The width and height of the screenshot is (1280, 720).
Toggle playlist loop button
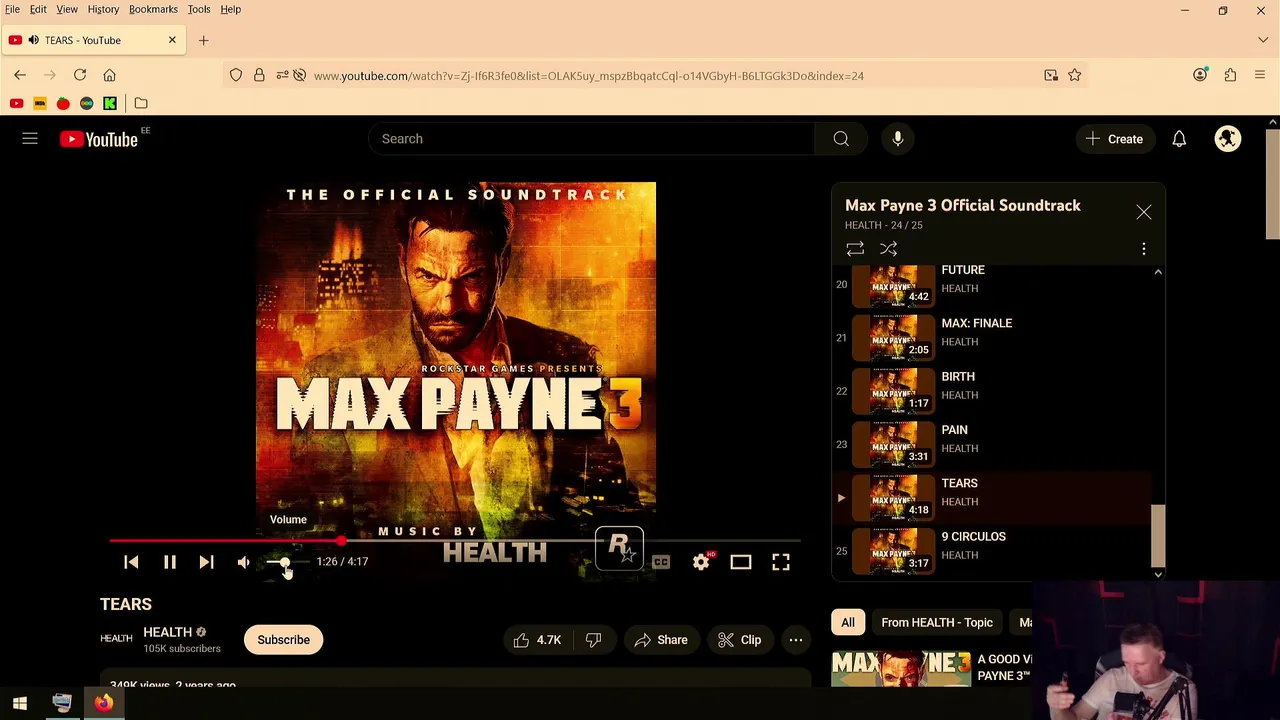click(855, 249)
